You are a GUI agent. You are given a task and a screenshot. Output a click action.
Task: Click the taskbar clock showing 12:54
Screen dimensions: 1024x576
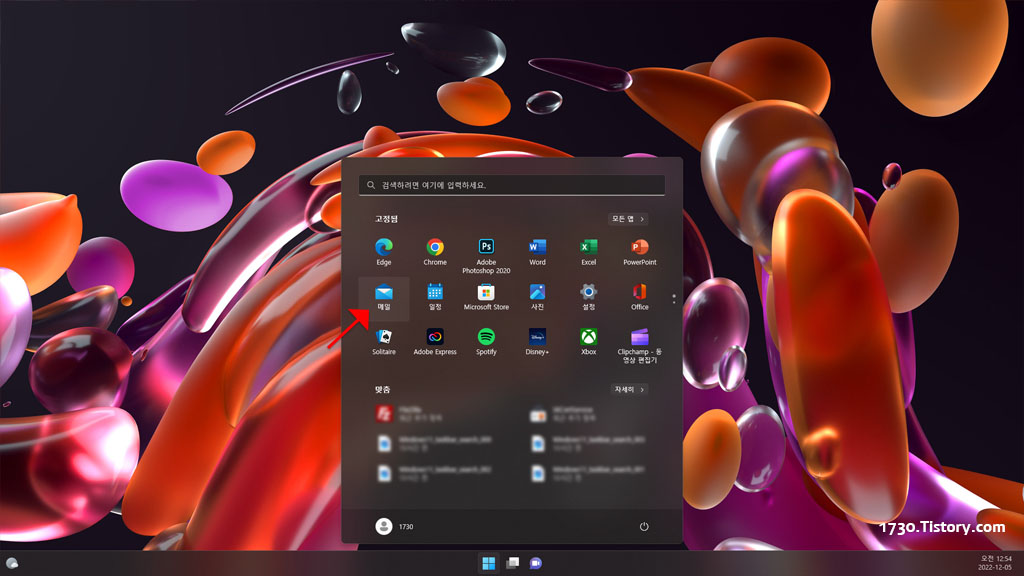(x=996, y=563)
